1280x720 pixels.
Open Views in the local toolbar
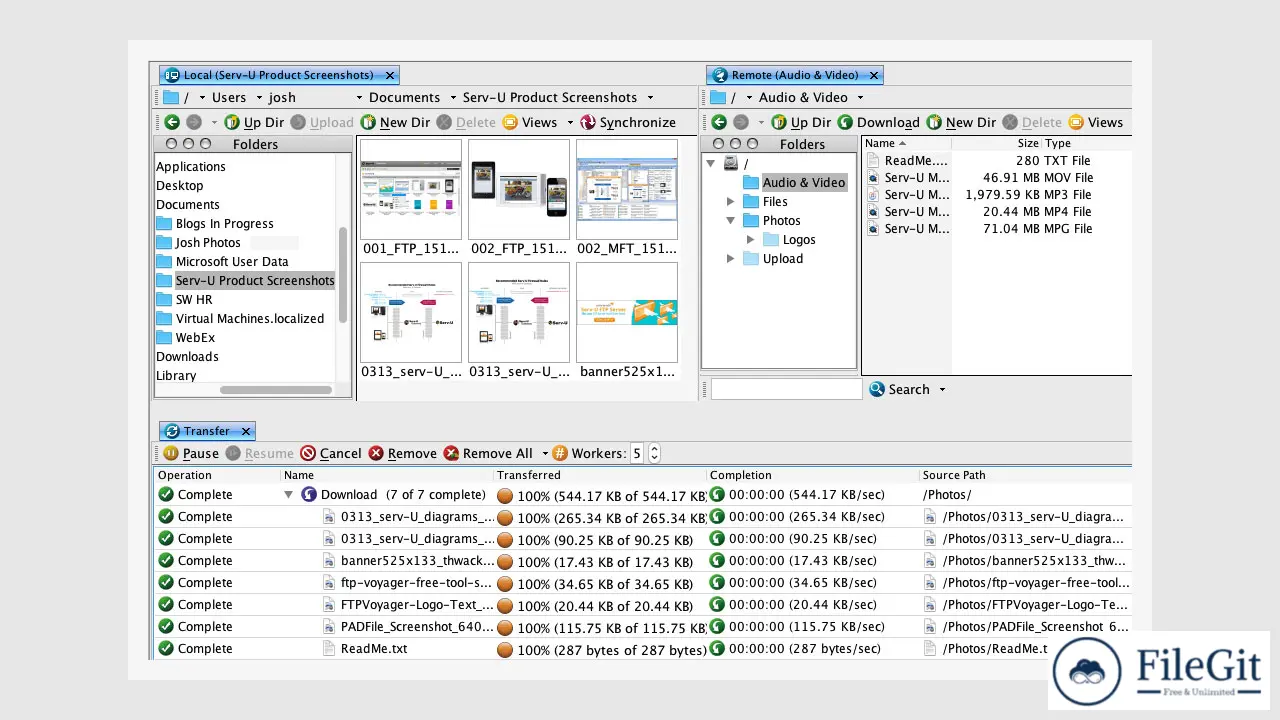click(x=530, y=122)
